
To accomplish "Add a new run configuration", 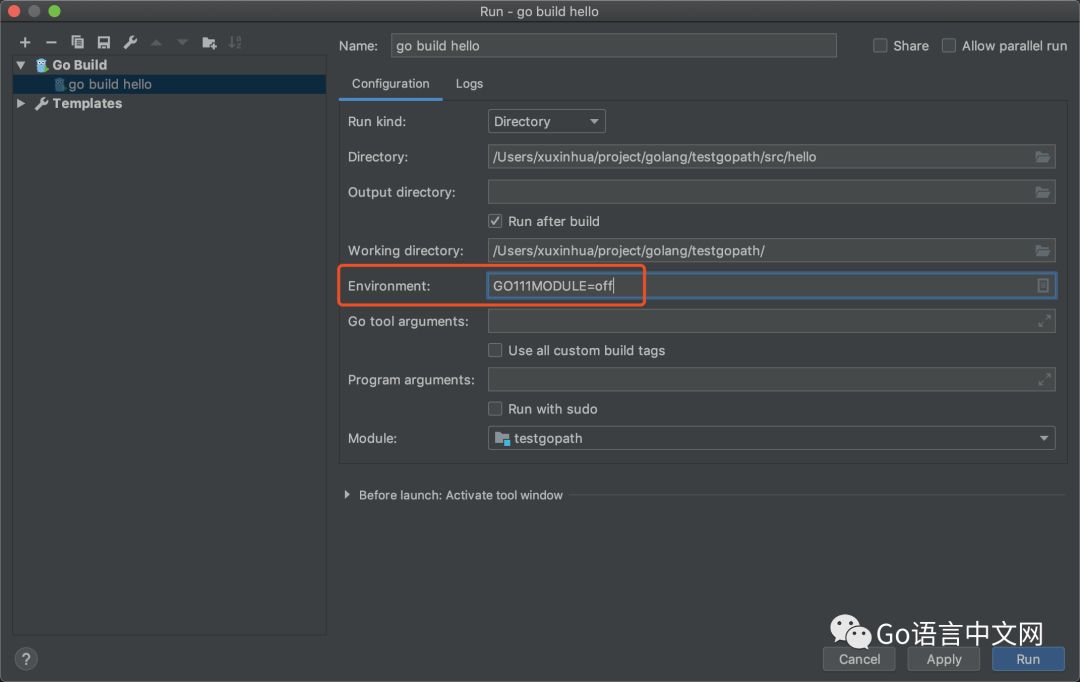I will coord(25,42).
